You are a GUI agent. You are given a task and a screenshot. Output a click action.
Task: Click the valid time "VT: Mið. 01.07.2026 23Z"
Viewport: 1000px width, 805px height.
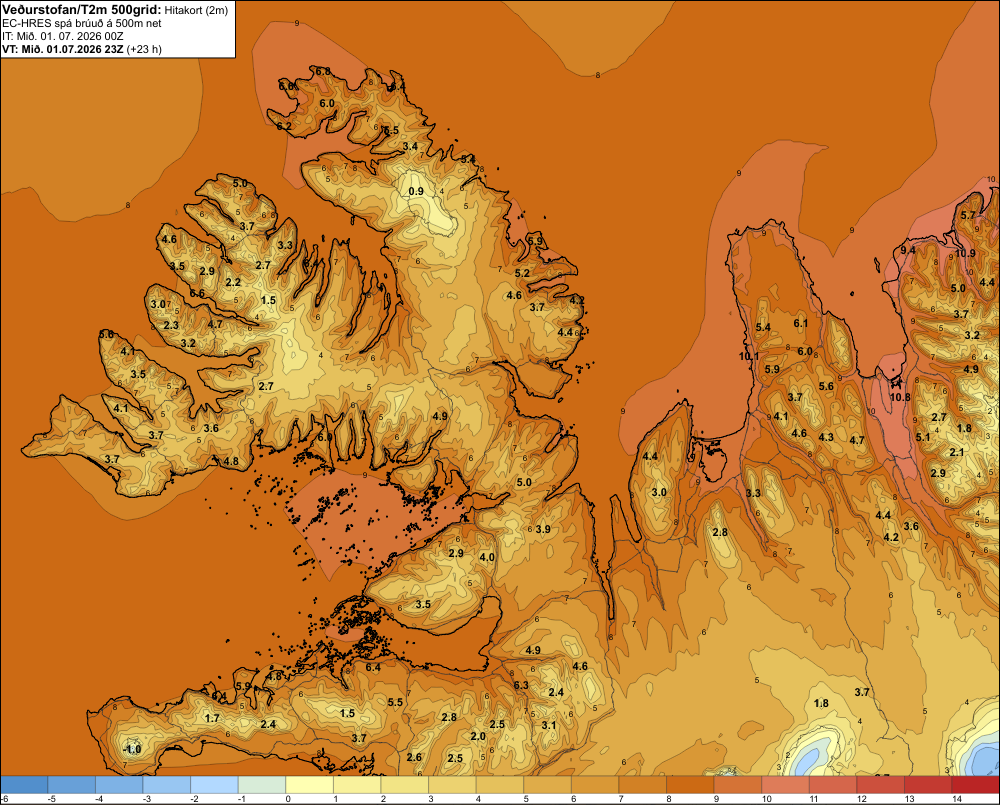point(63,49)
